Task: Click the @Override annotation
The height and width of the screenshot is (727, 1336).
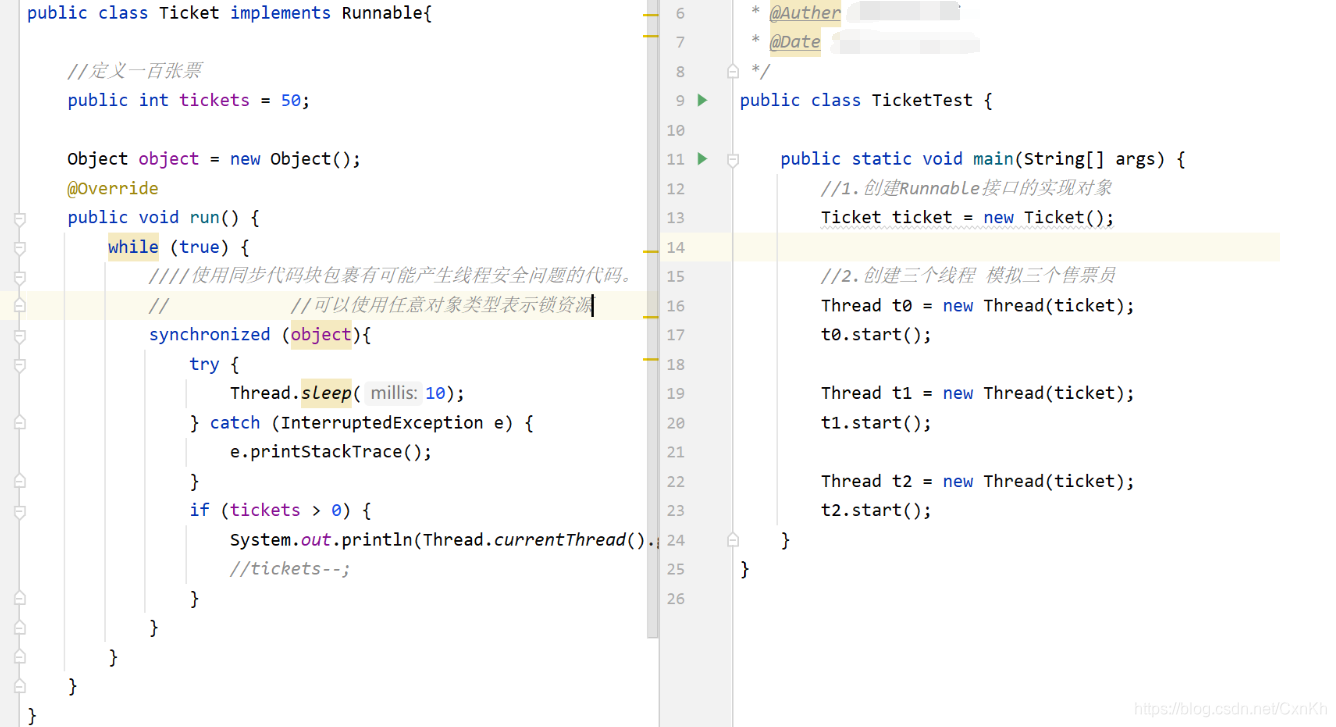Action: (x=113, y=188)
